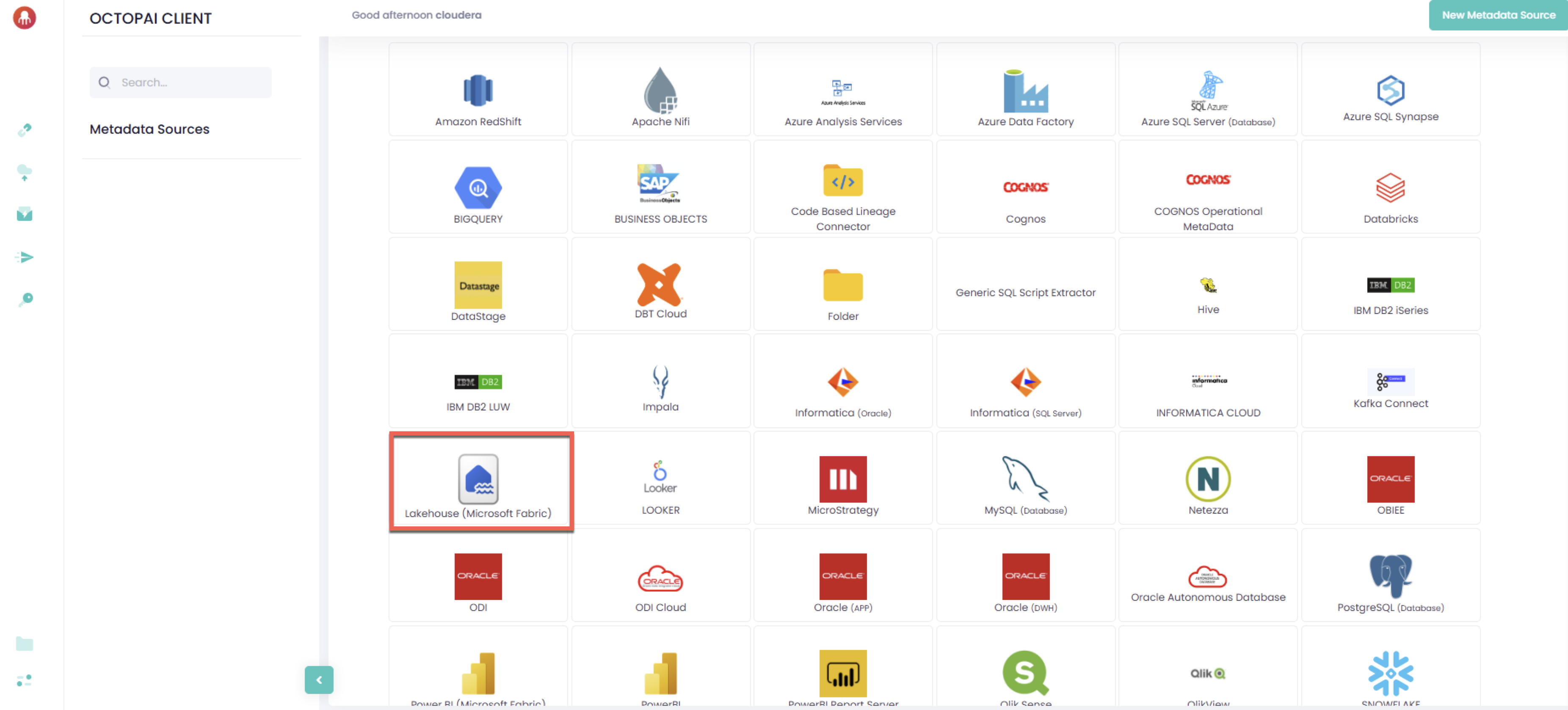Select Azure SQL Synapse connector
Viewport: 1568px width, 710px height.
pos(1391,89)
